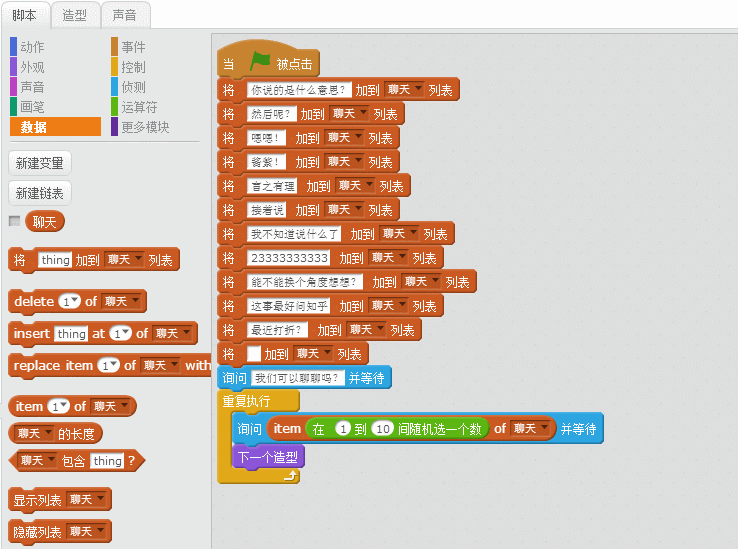The height and width of the screenshot is (549, 738).
Task: Click the 然后呢? text field
Action: (272, 114)
